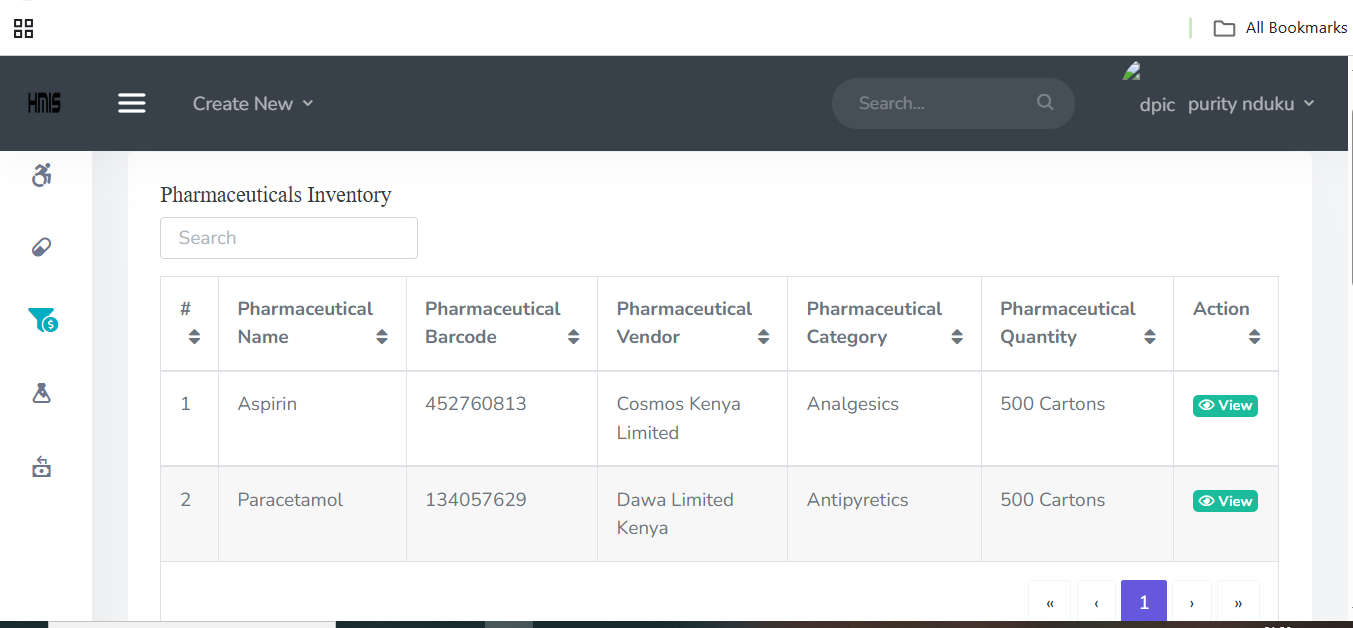The height and width of the screenshot is (628, 1353).
Task: Select the funnel dollar sidebar icon
Action: 42,320
